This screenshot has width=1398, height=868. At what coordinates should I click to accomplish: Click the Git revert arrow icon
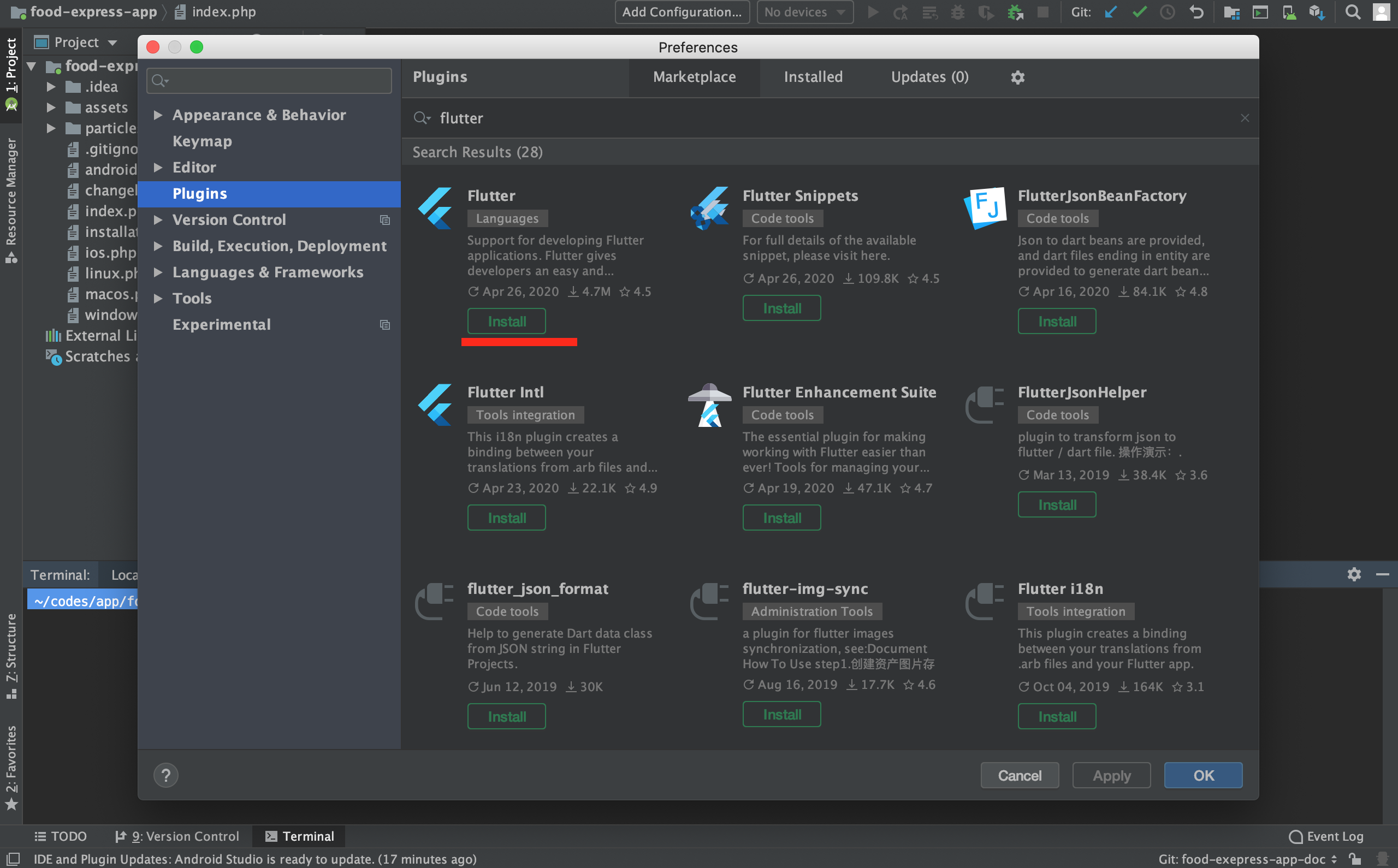click(x=1196, y=12)
